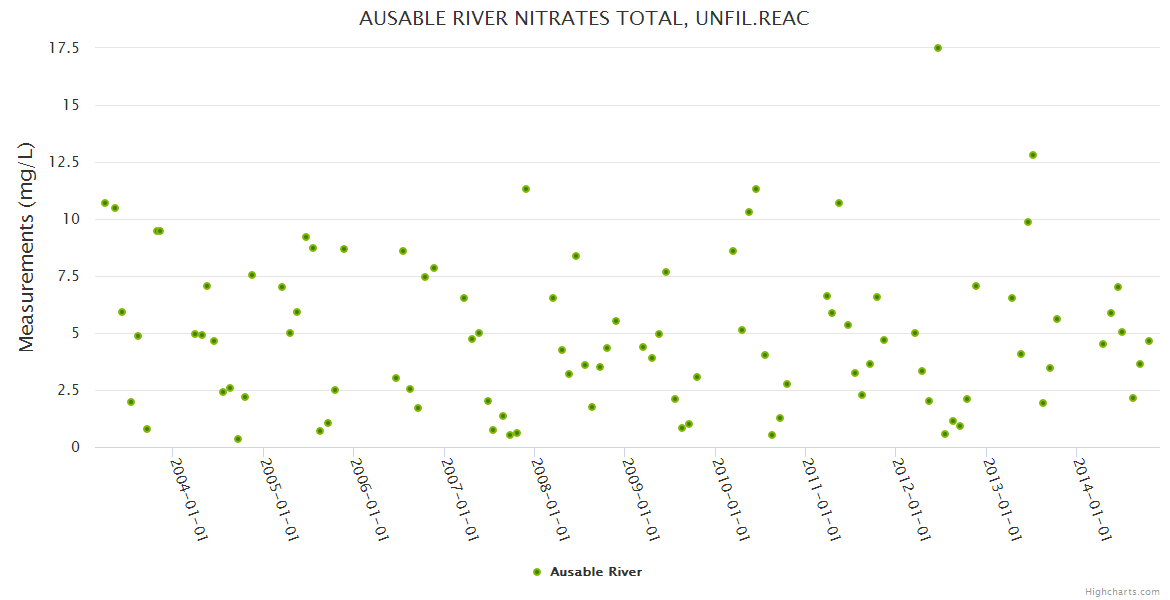Image resolution: width=1170 pixels, height=600 pixels.
Task: Click the 2013 data point near 12.8 mg/L
Action: (x=1033, y=155)
